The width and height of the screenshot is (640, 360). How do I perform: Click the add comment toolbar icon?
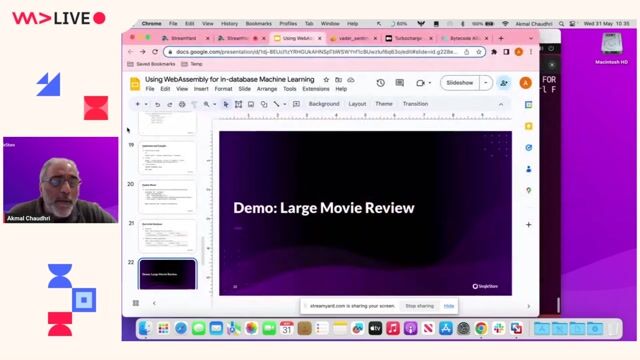click(x=296, y=104)
